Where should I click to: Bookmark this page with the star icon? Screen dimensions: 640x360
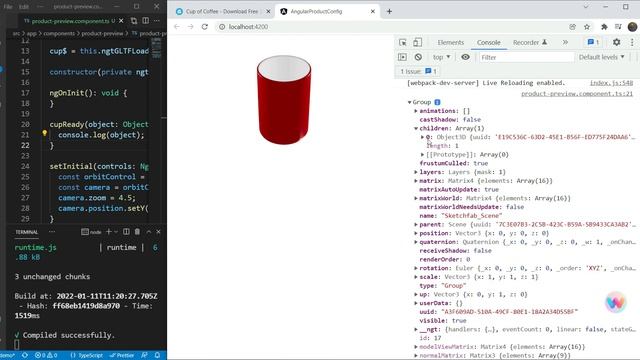coord(587,27)
